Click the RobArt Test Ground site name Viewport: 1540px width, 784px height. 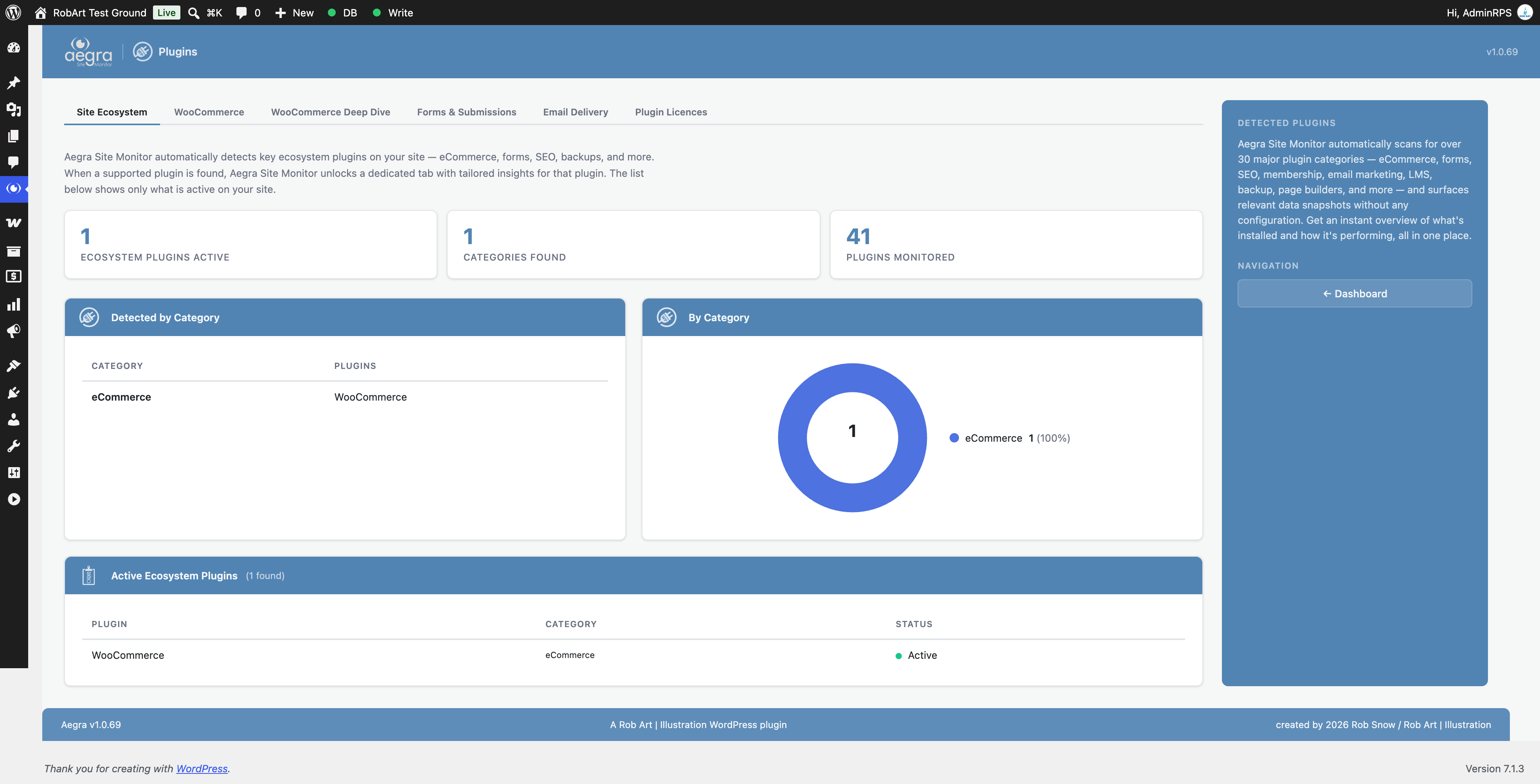point(100,13)
